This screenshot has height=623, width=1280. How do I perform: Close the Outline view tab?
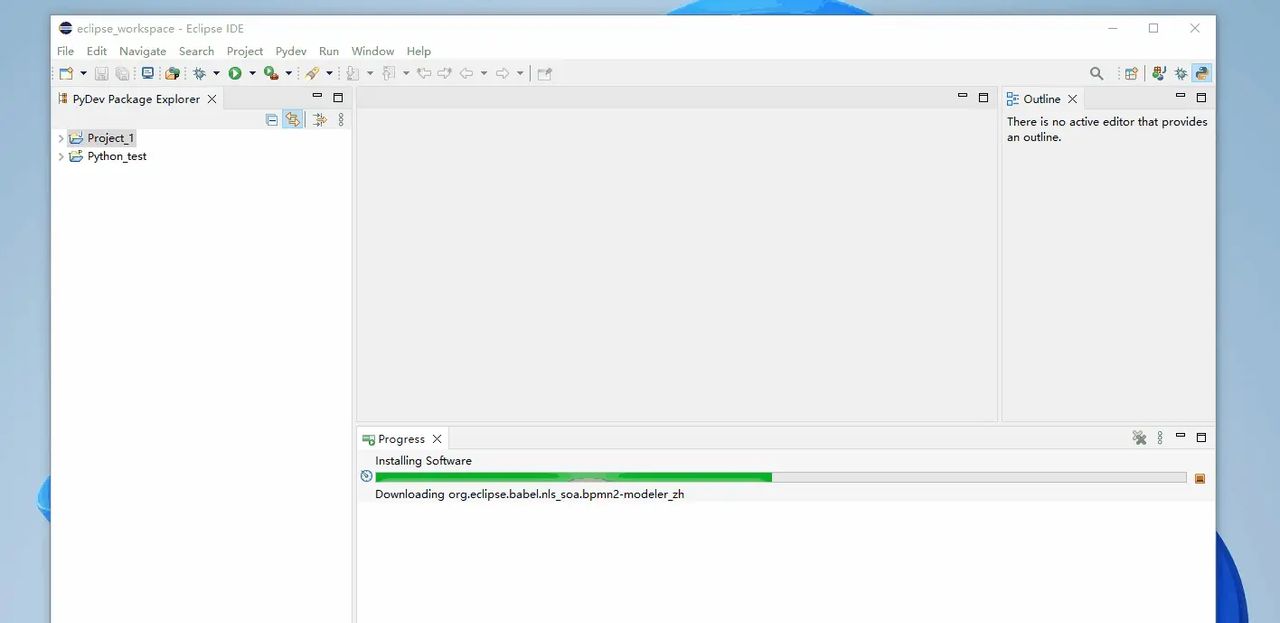1072,99
